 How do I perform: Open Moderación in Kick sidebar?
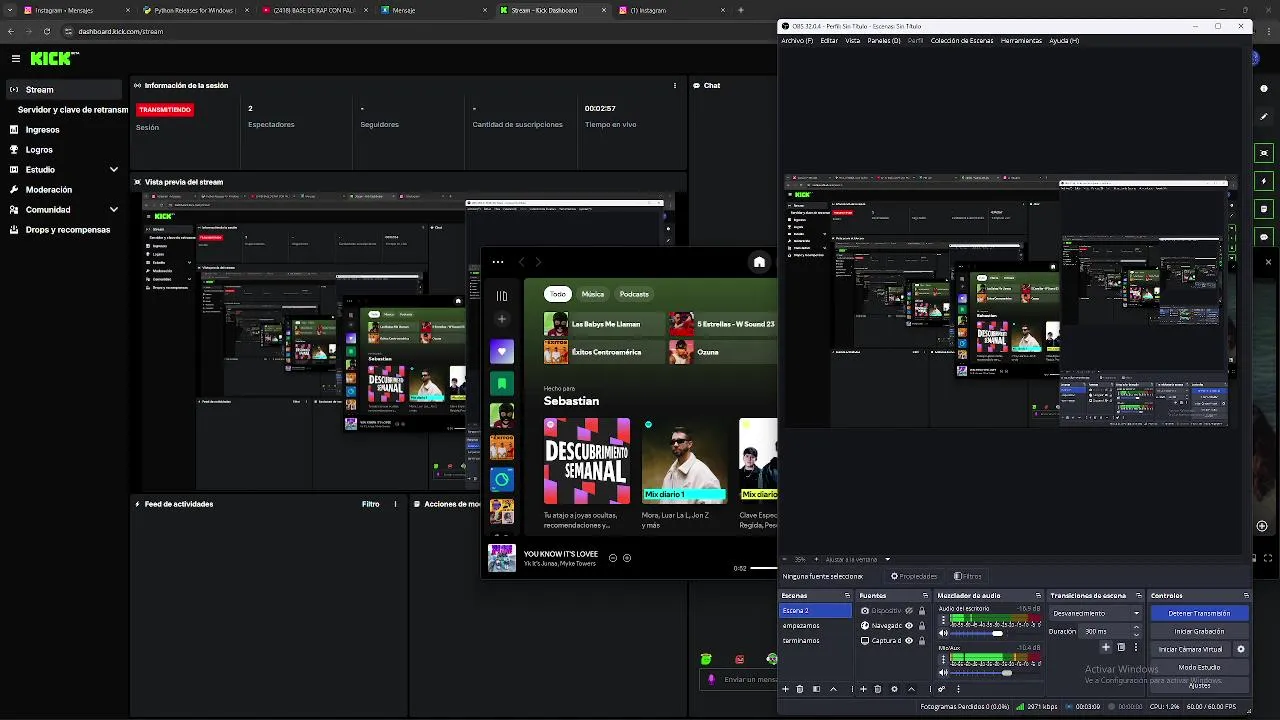(x=49, y=190)
